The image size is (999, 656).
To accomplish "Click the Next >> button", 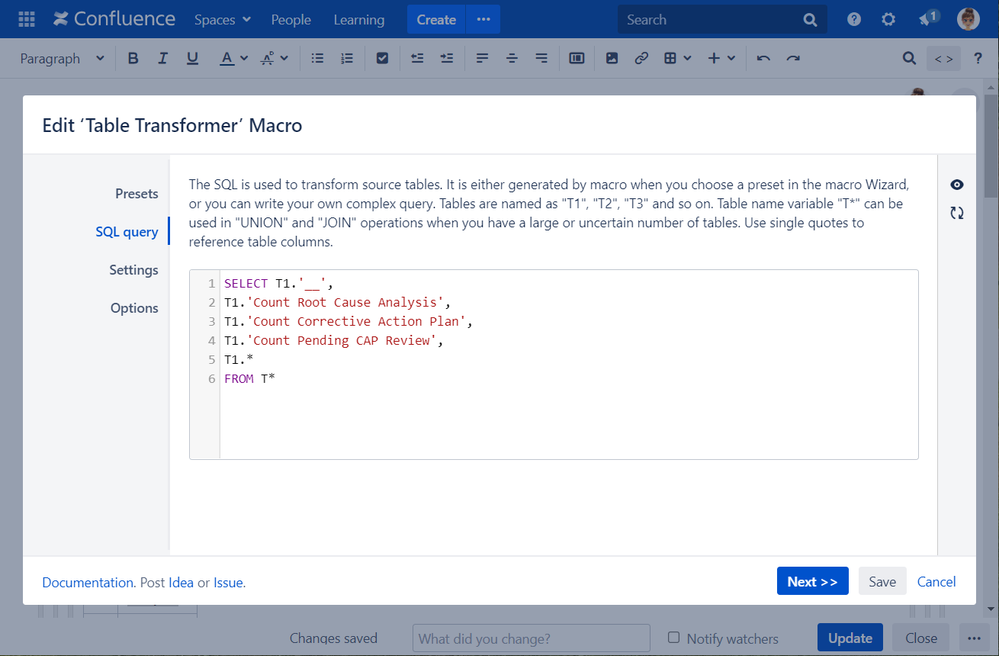I will point(812,581).
